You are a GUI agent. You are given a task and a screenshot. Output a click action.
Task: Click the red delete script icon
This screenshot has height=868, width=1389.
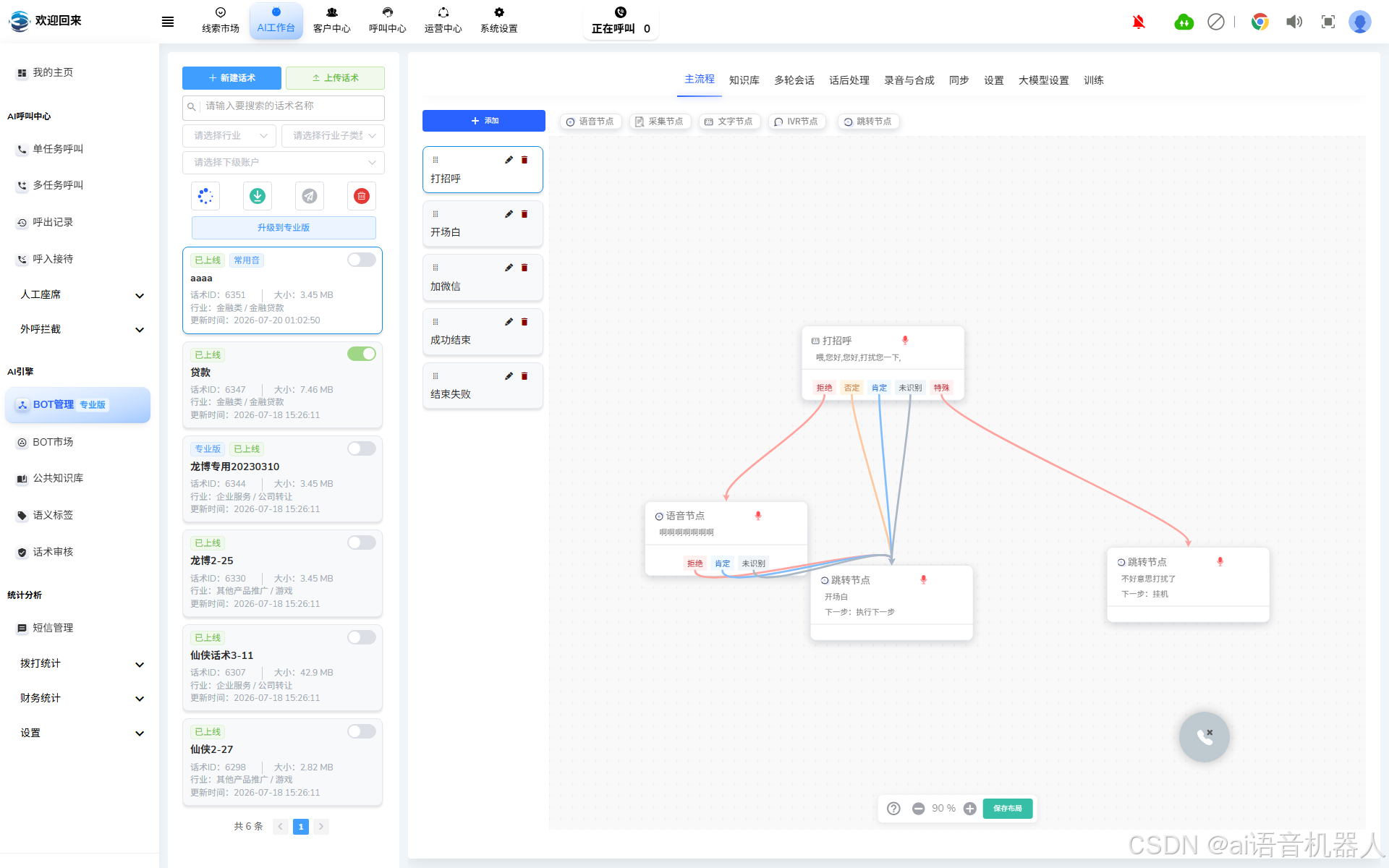pyautogui.click(x=362, y=196)
